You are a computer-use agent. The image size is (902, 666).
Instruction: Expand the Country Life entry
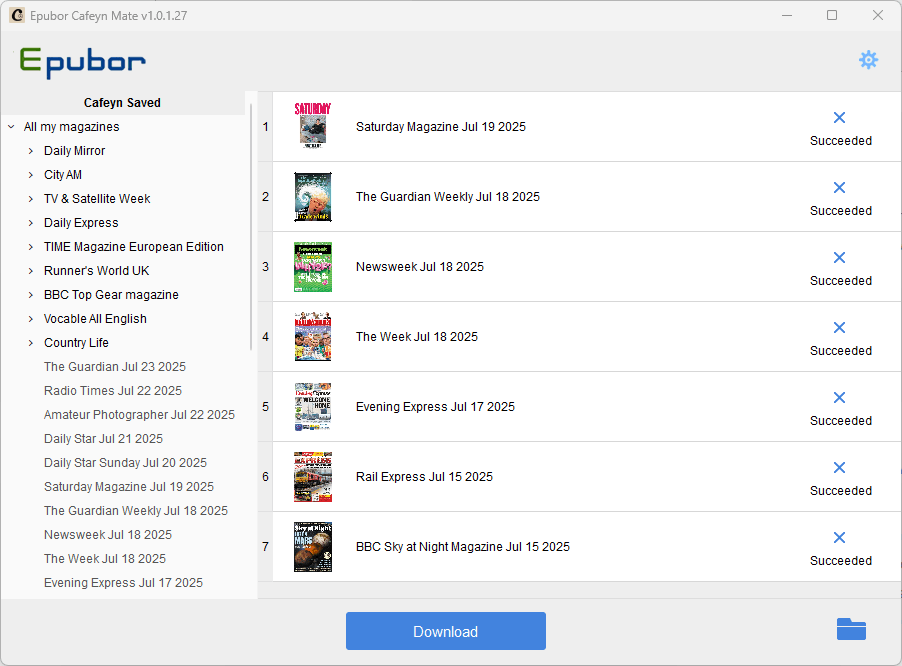tap(29, 342)
